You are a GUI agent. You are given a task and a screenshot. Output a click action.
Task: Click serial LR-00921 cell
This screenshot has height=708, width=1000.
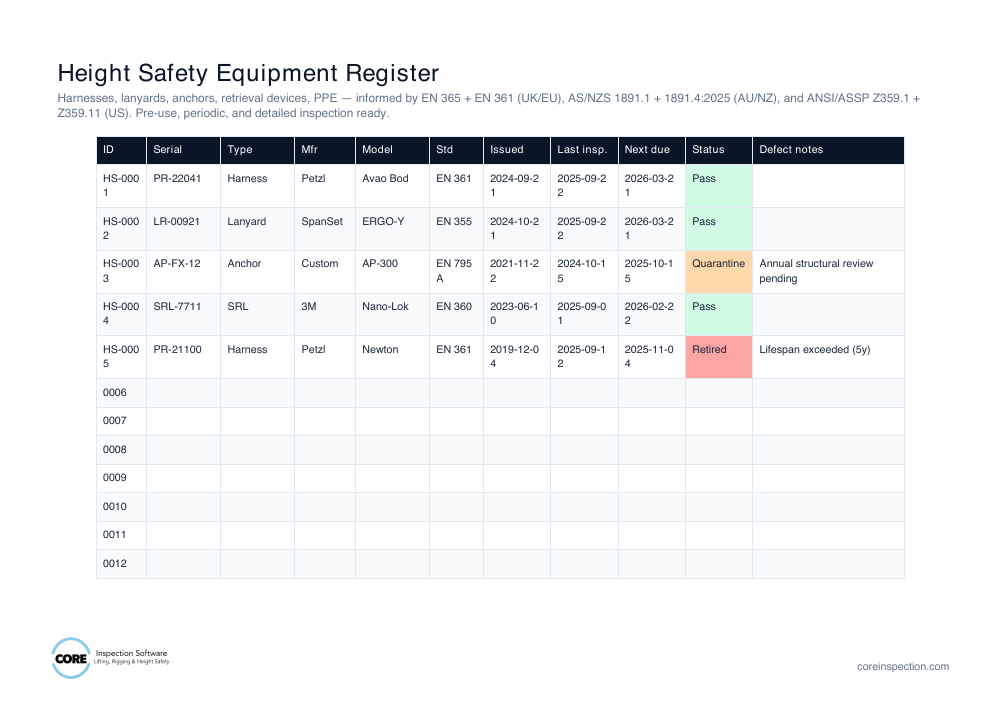point(183,228)
